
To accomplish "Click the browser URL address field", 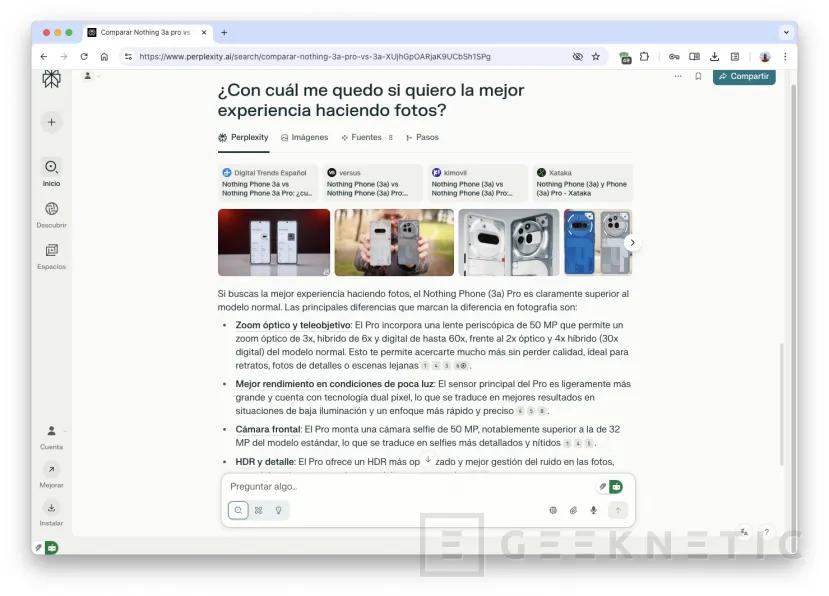I will pos(352,57).
